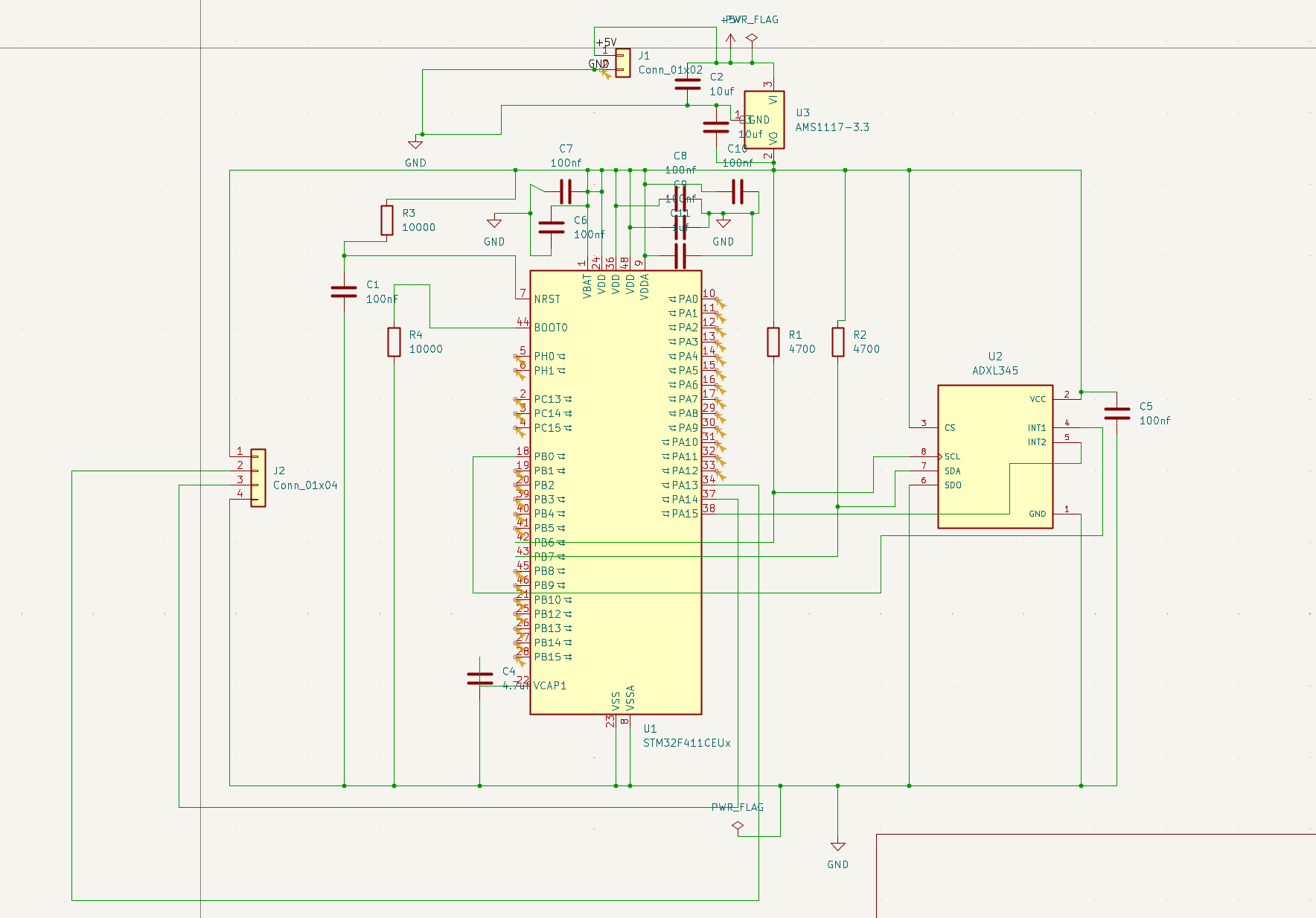
Task: Click the VBAT pin label on U1
Action: [x=587, y=287]
